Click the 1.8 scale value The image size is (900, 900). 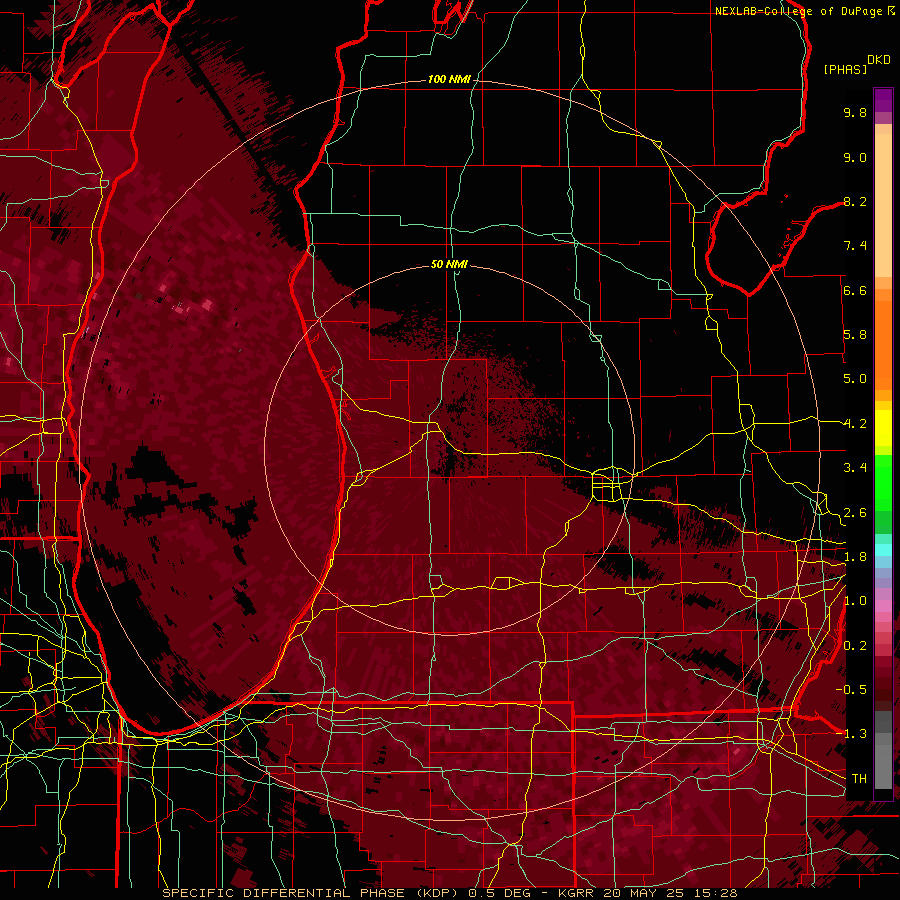tap(855, 557)
